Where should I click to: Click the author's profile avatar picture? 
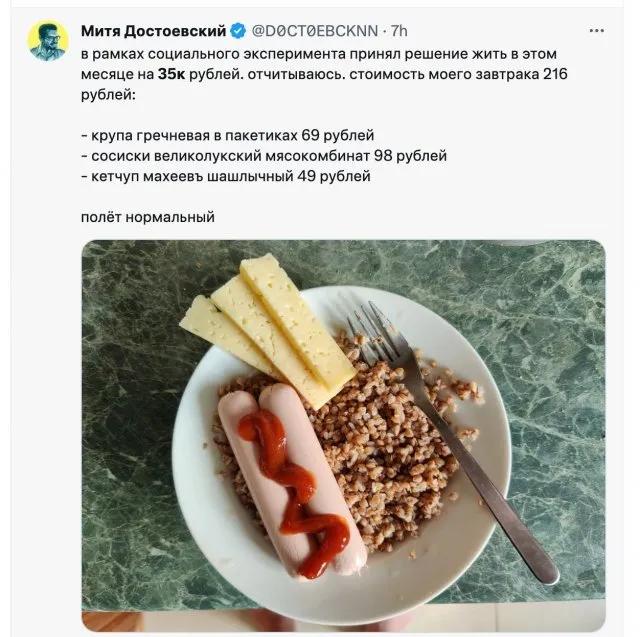coord(48,41)
